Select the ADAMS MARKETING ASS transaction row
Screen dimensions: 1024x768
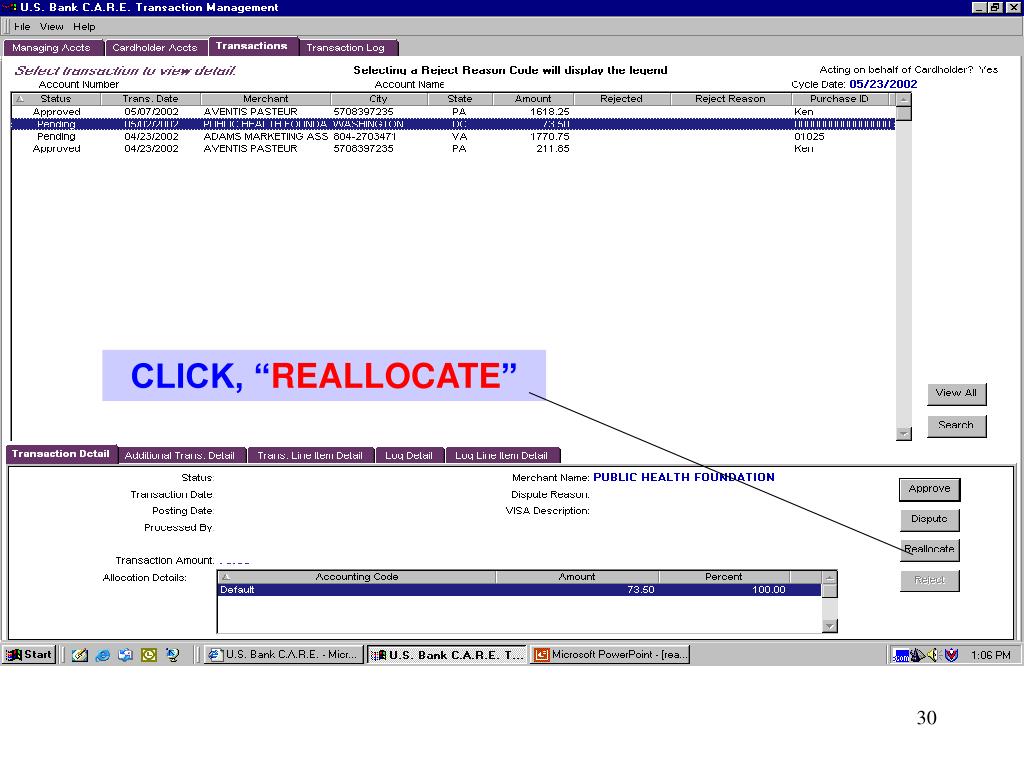pos(453,136)
